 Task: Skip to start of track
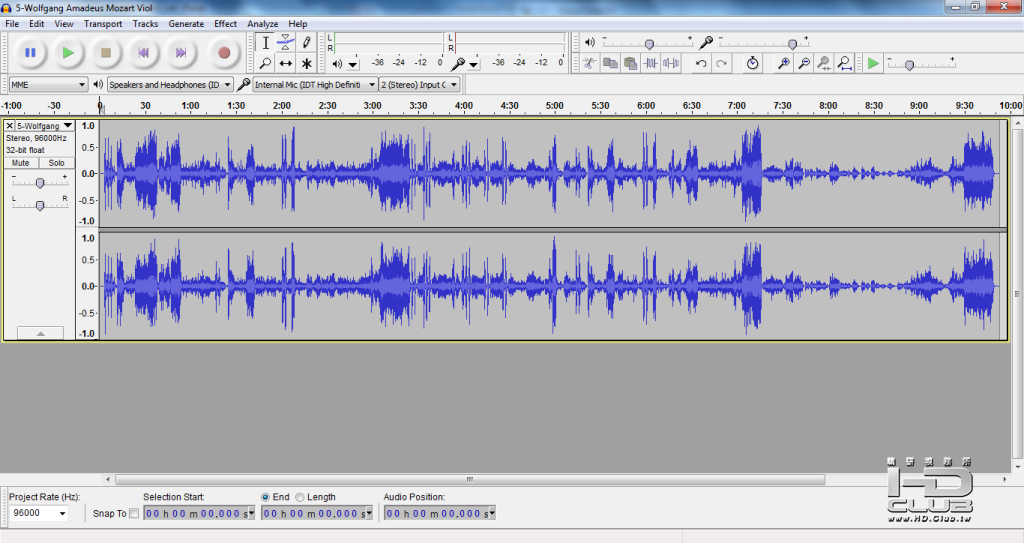pos(144,53)
